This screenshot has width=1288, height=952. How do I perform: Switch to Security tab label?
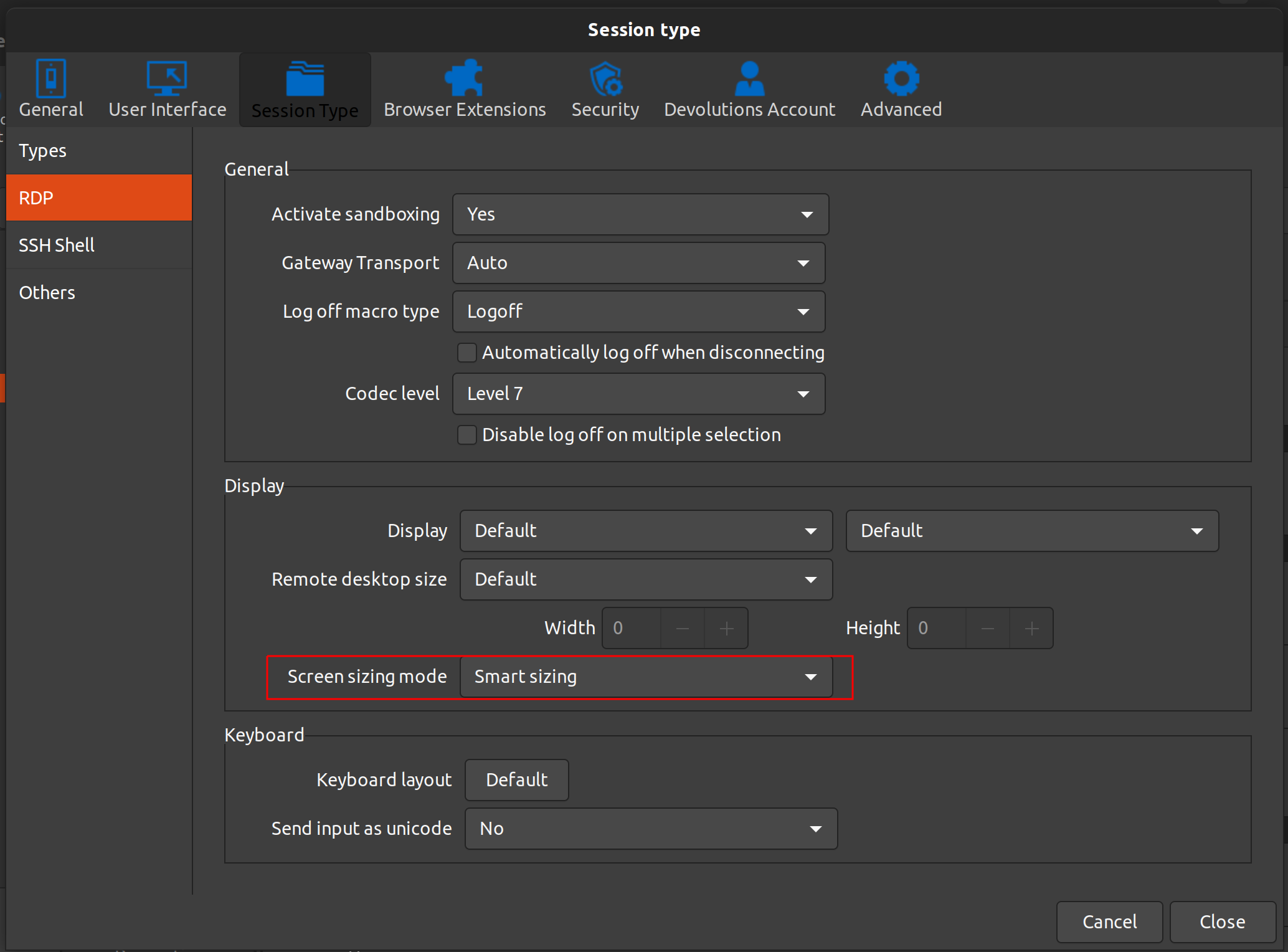[605, 110]
